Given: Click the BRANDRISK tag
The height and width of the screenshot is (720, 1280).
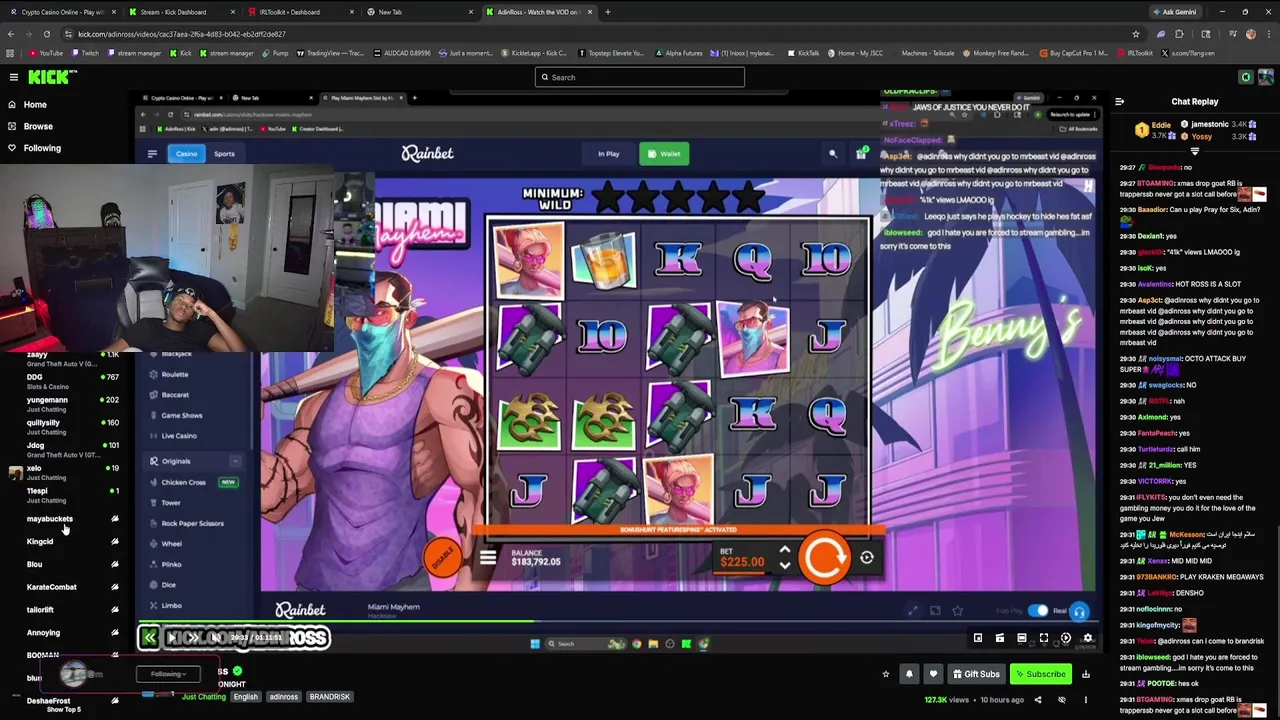Looking at the screenshot, I should click(x=329, y=697).
